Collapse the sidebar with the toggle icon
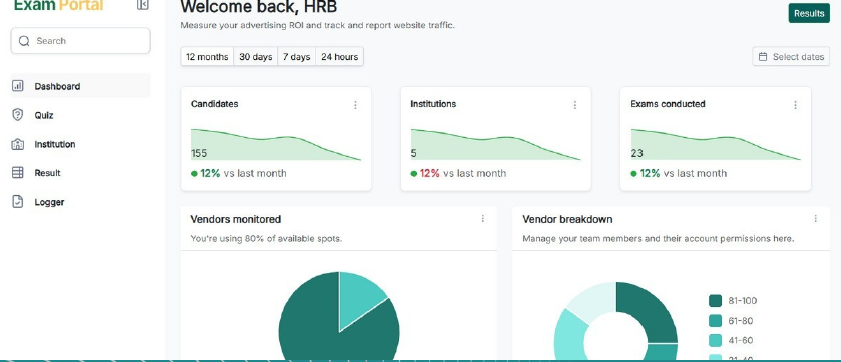Screen dimensions: 841x362 click(143, 5)
